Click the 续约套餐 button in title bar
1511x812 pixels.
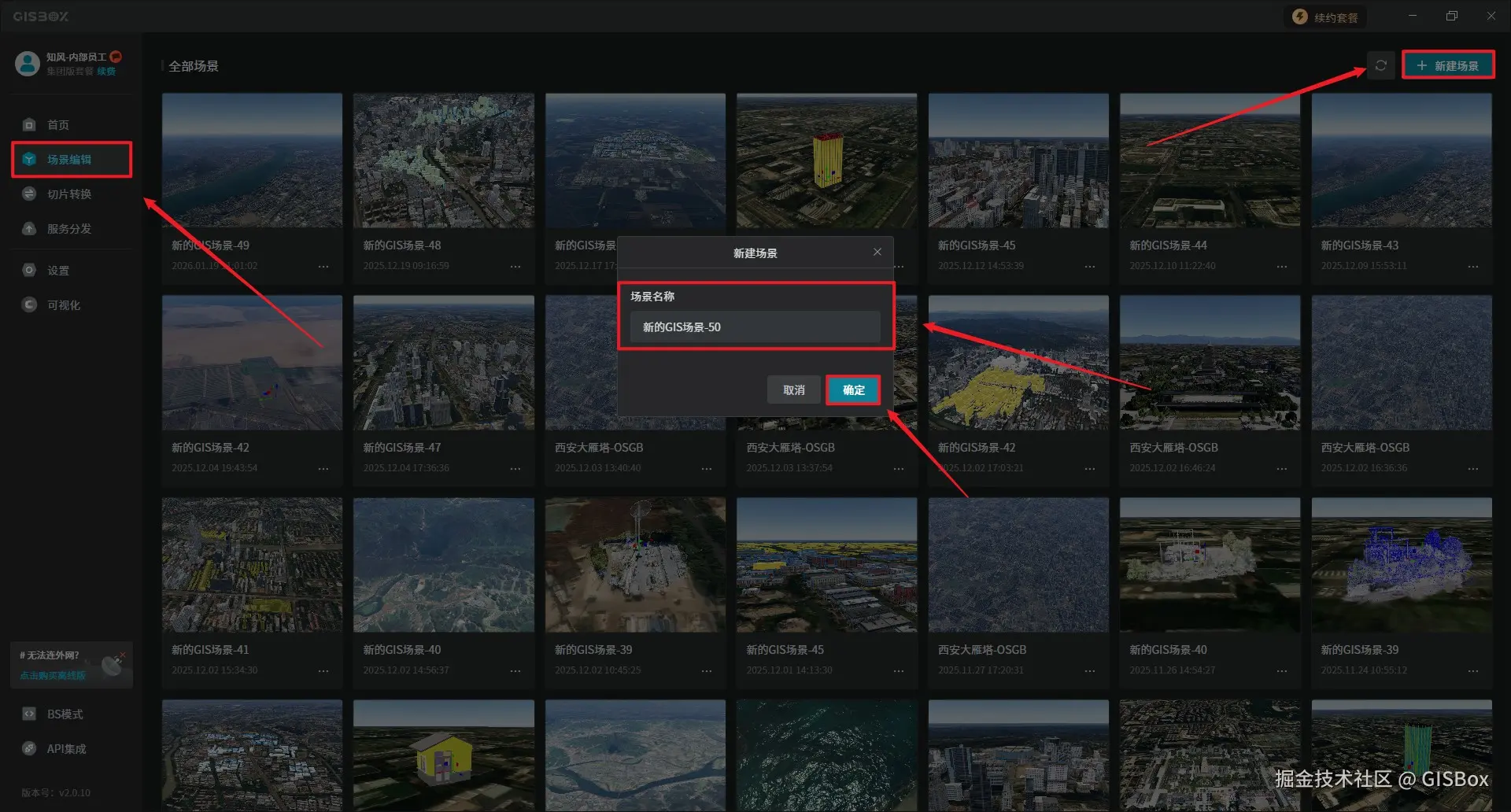(x=1326, y=17)
